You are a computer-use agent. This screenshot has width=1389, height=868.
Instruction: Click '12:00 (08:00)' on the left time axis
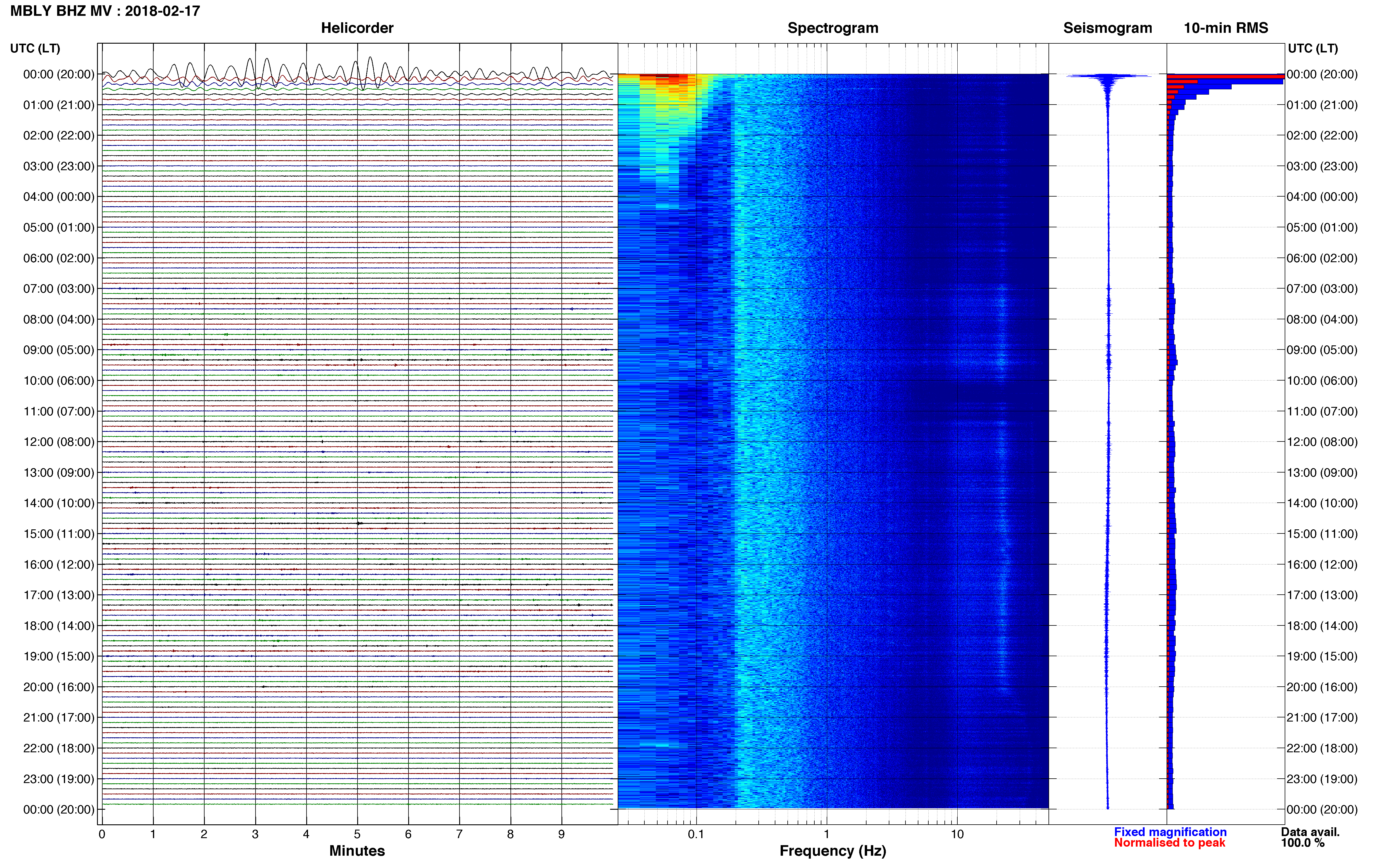[59, 442]
